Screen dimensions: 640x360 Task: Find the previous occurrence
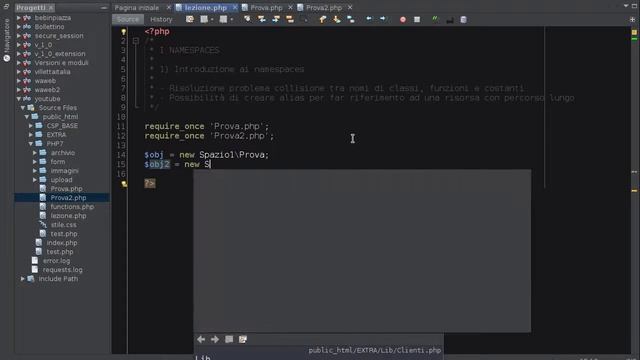tap(261, 19)
